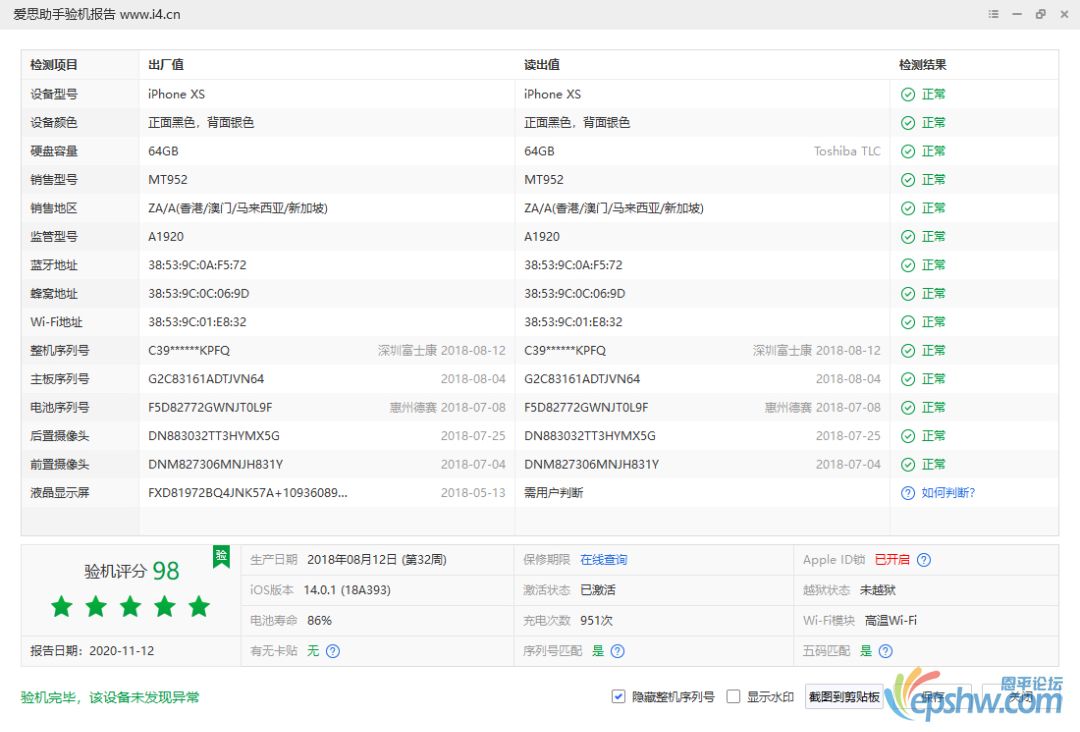Select the 出厂值 64GB cell
Image resolution: width=1080 pixels, height=732 pixels.
[x=163, y=151]
